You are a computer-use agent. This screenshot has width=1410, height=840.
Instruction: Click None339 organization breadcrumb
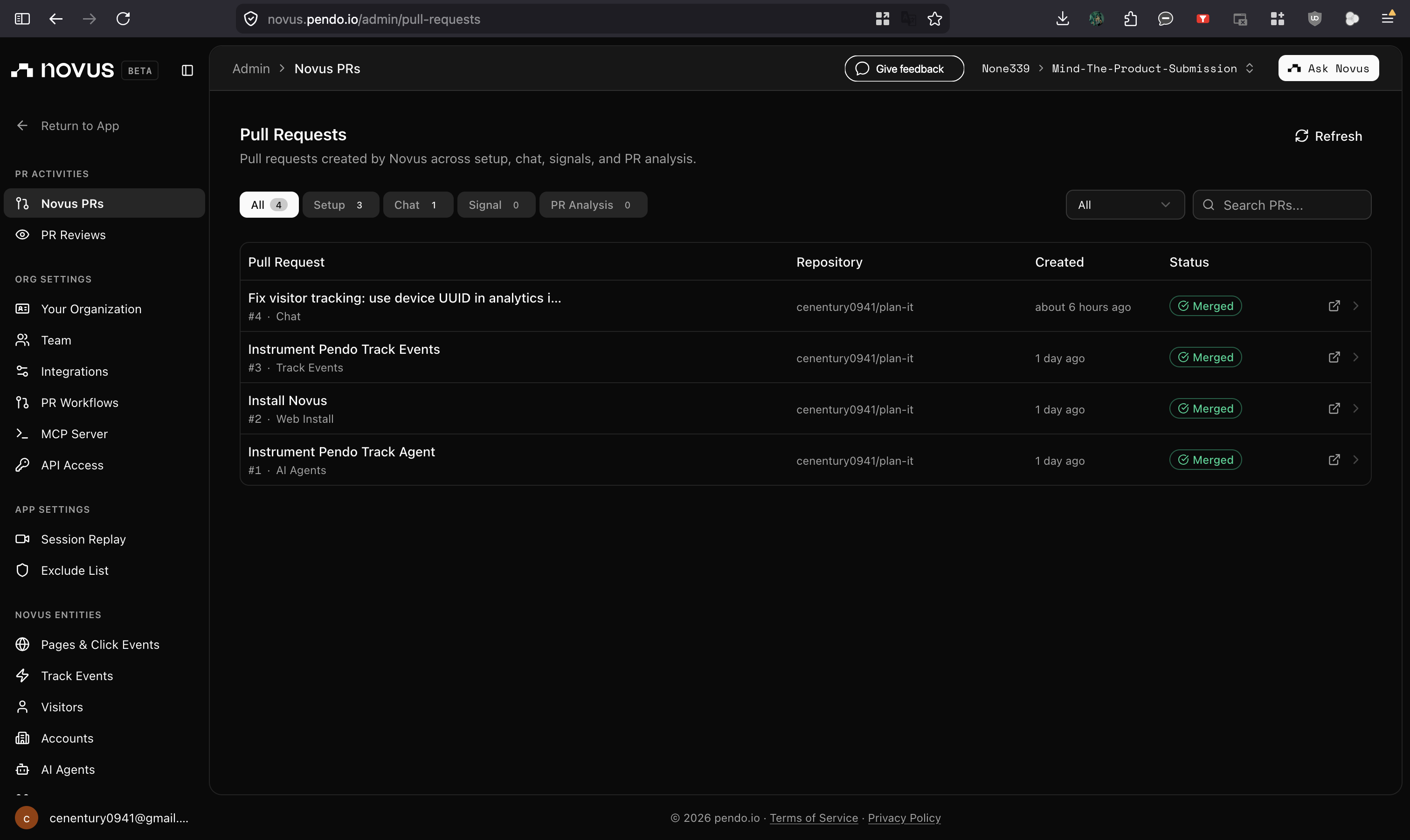click(1005, 69)
